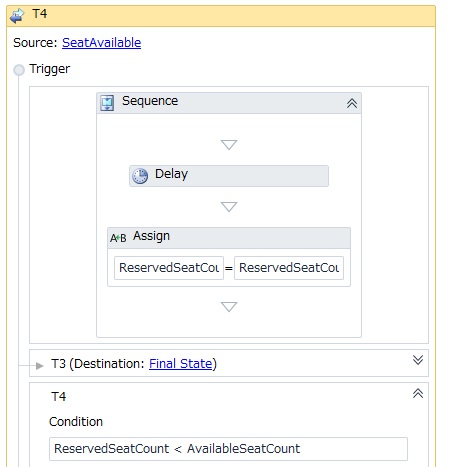The image size is (455, 467).
Task: Collapse the T4 transition section
Action: pos(418,393)
